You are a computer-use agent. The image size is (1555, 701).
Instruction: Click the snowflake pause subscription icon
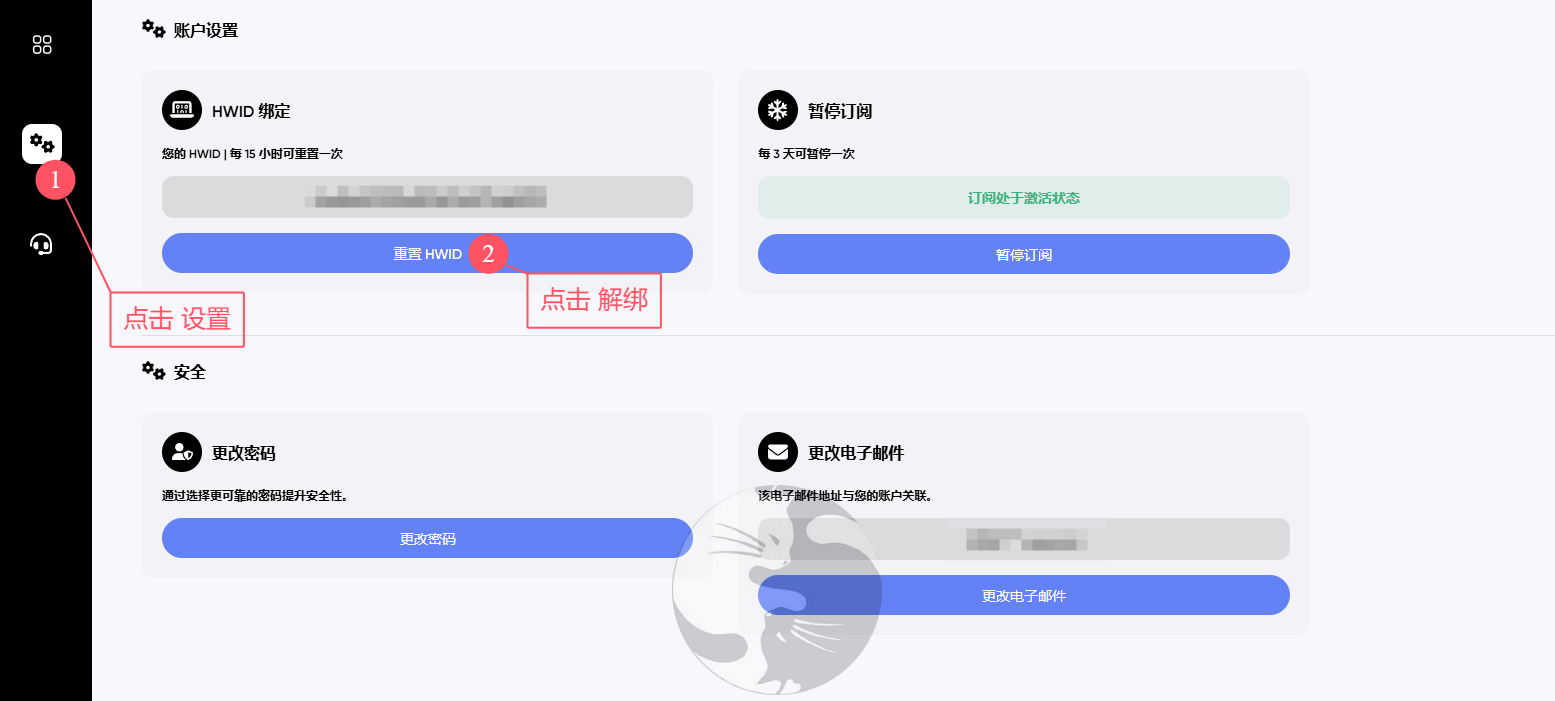tap(778, 110)
